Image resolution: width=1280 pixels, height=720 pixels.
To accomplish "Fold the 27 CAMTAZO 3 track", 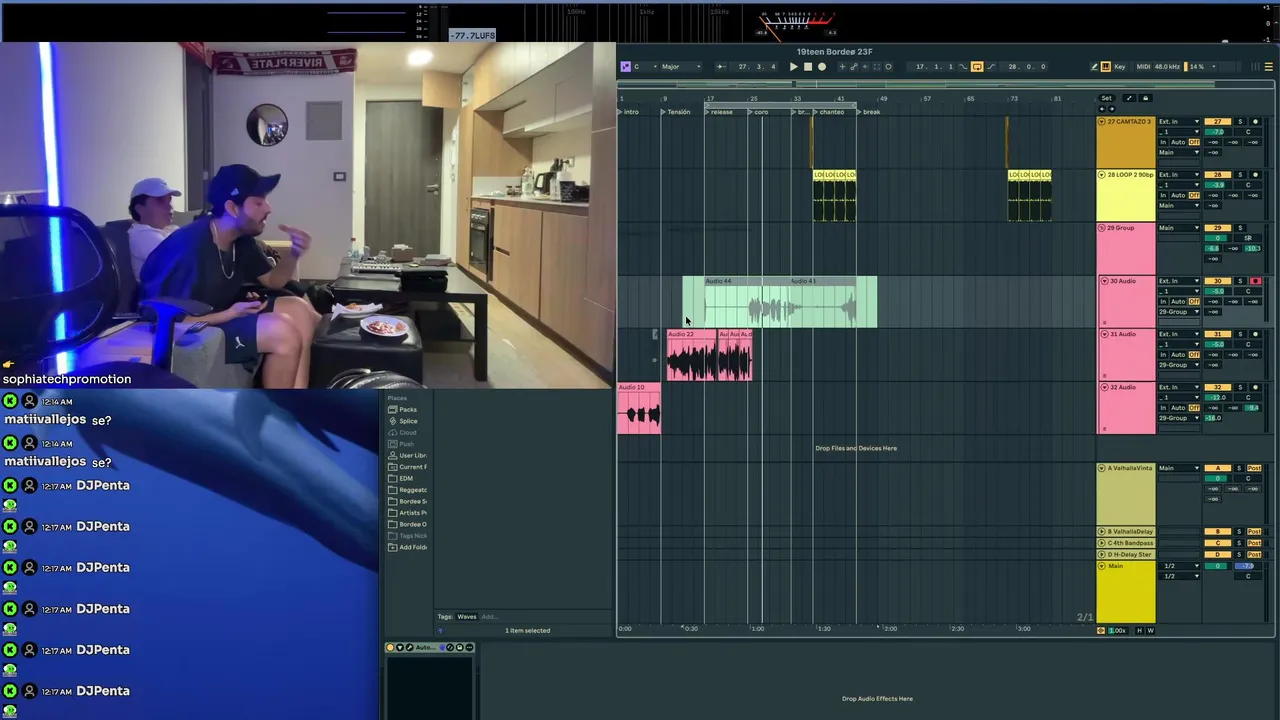I will click(1102, 122).
